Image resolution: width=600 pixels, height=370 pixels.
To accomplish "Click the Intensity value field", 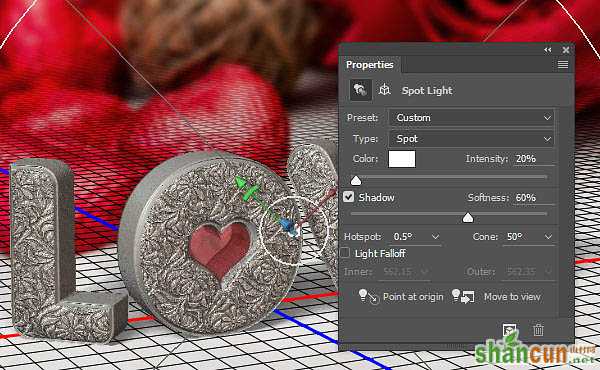I will click(x=534, y=159).
